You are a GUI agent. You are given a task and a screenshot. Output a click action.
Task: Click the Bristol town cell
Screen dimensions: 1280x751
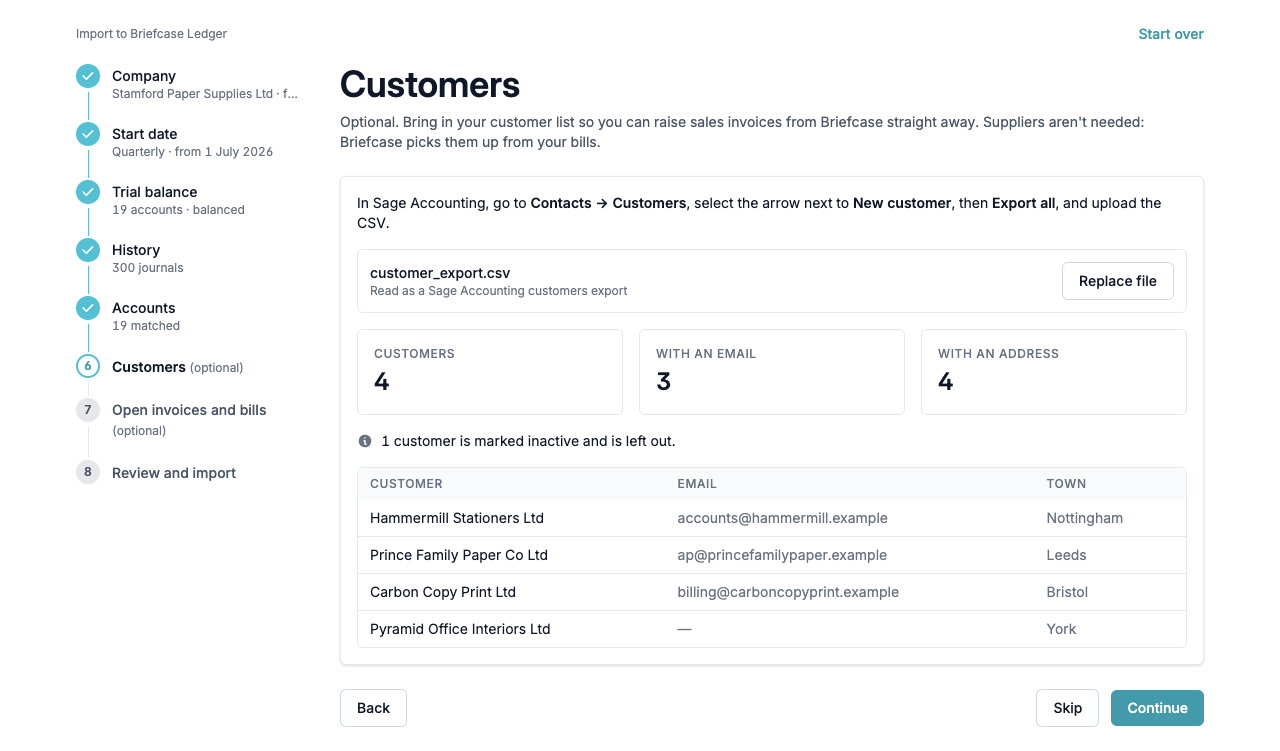[1067, 592]
